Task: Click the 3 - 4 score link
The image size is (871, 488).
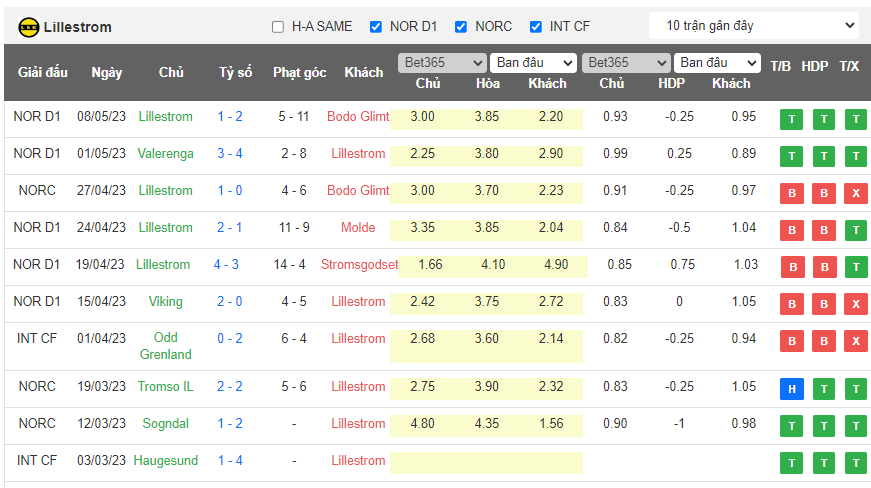Action: [230, 154]
